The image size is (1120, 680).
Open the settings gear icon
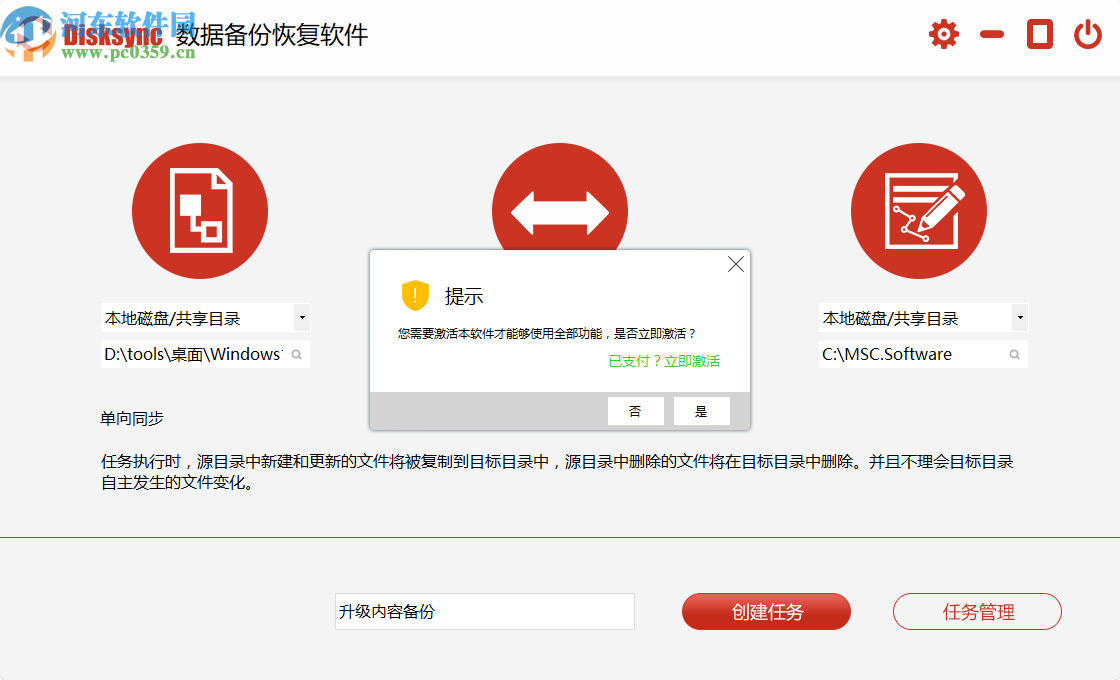coord(942,33)
